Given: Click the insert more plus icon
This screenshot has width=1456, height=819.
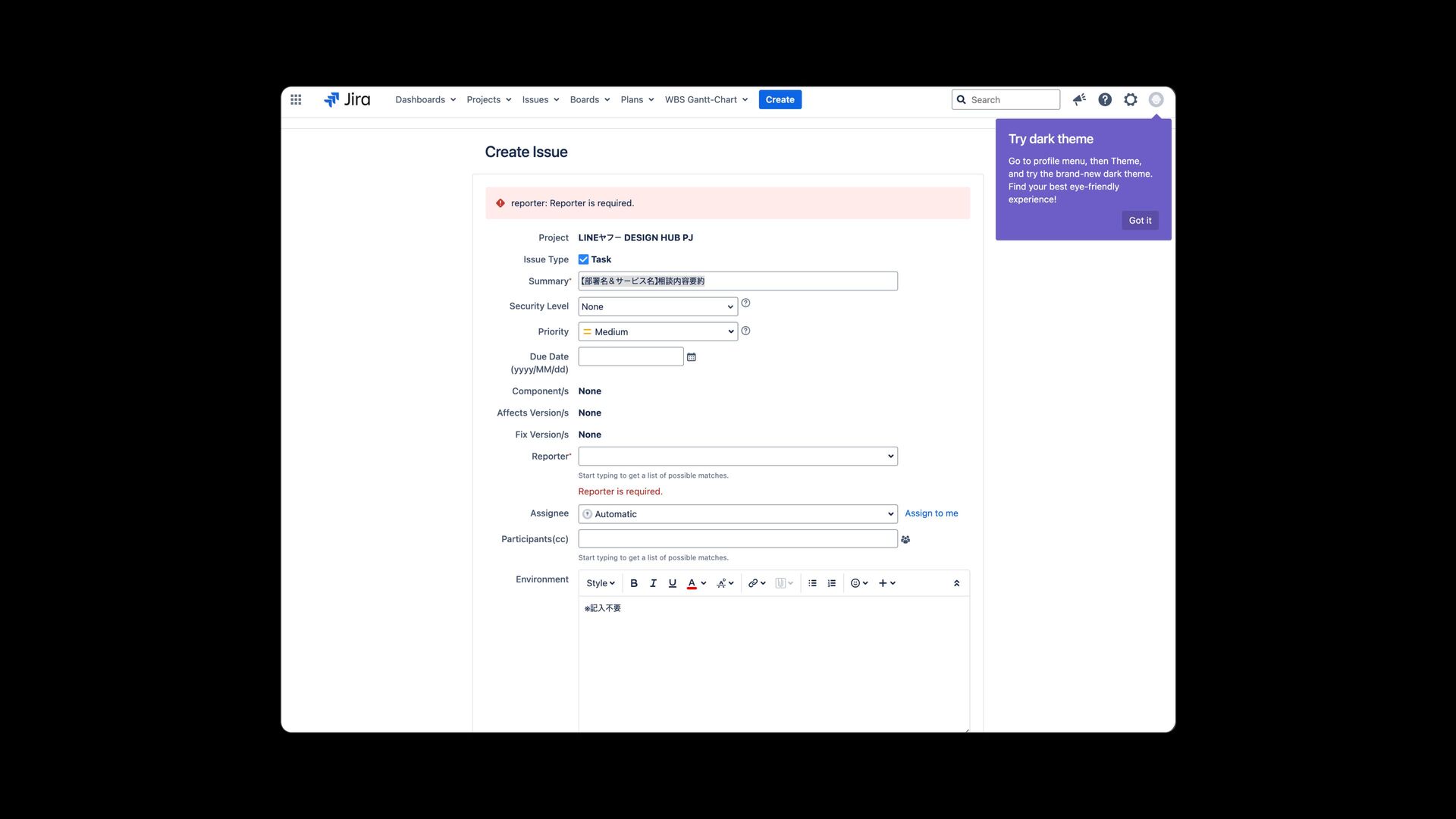Looking at the screenshot, I should (x=883, y=583).
